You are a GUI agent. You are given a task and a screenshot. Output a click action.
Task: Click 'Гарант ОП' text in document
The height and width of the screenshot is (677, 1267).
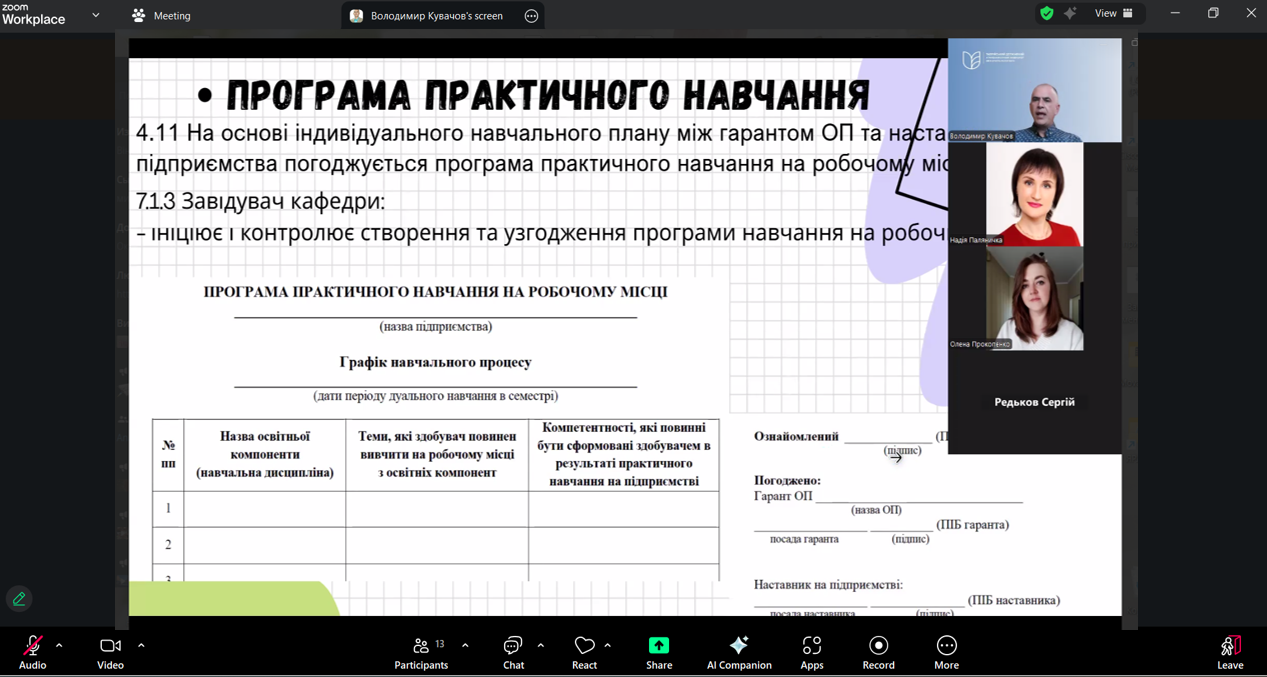coord(783,496)
